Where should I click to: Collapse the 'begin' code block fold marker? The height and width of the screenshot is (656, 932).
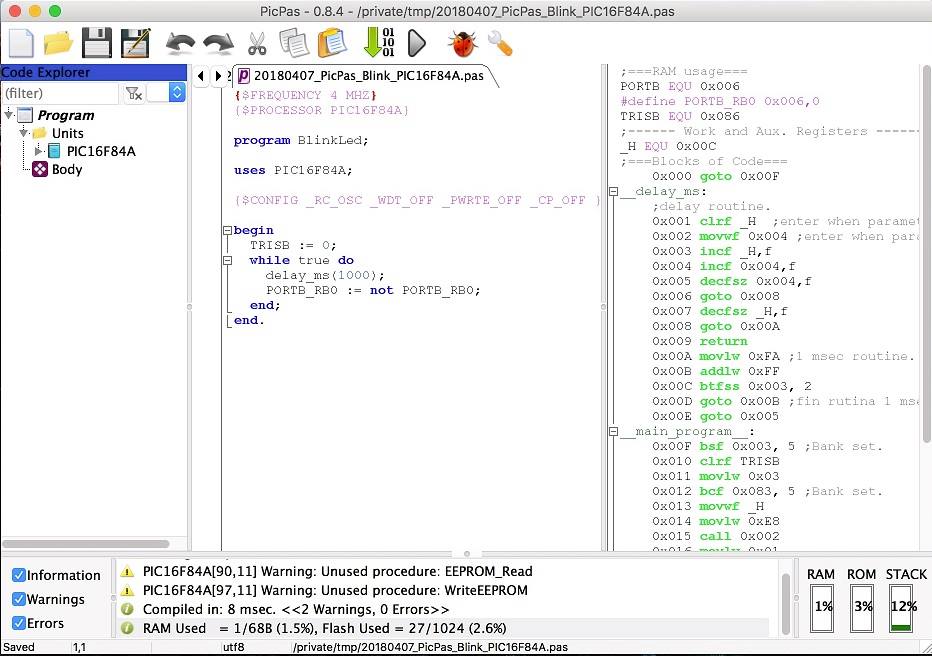pos(227,230)
